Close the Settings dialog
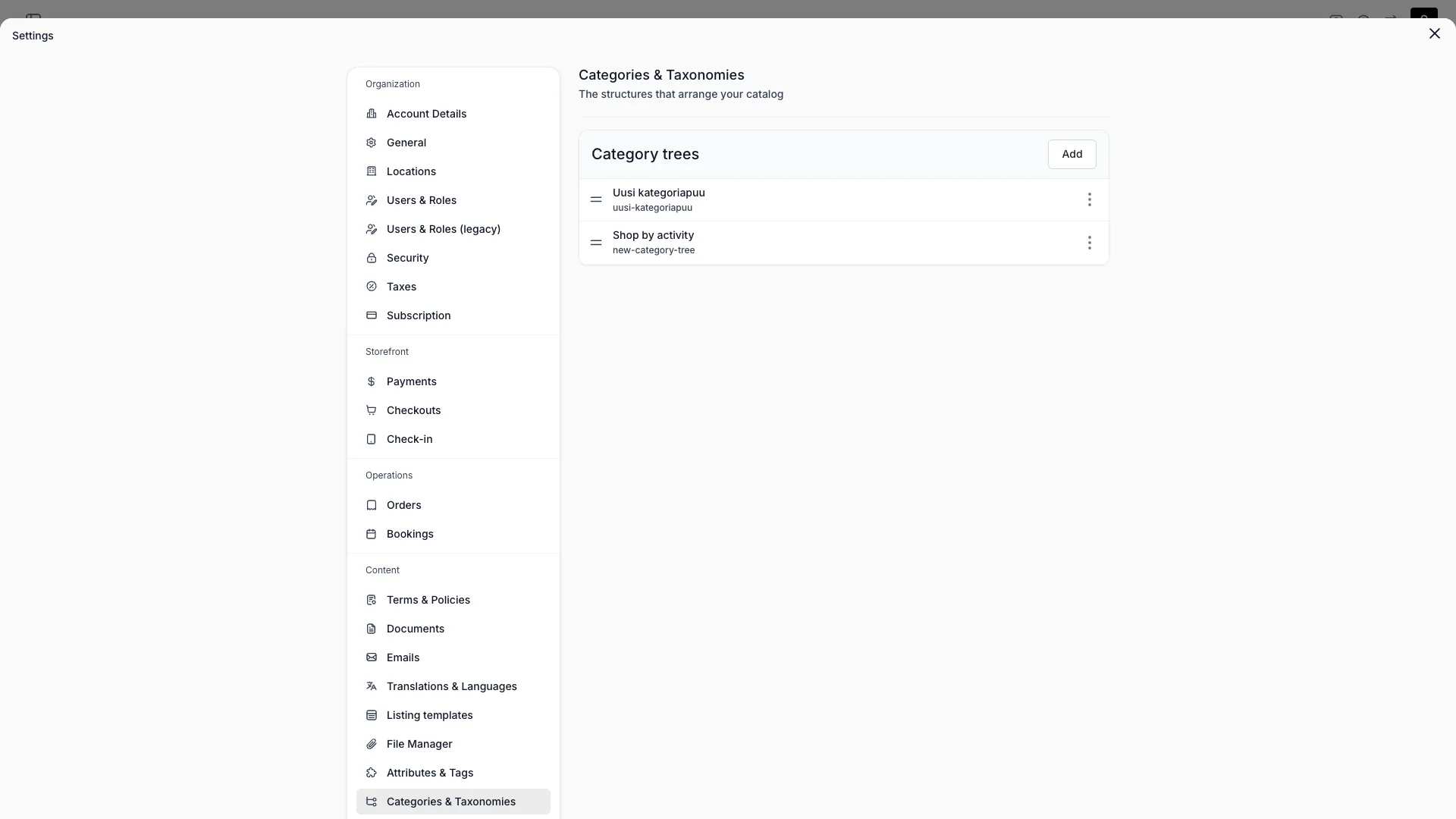 (1435, 33)
